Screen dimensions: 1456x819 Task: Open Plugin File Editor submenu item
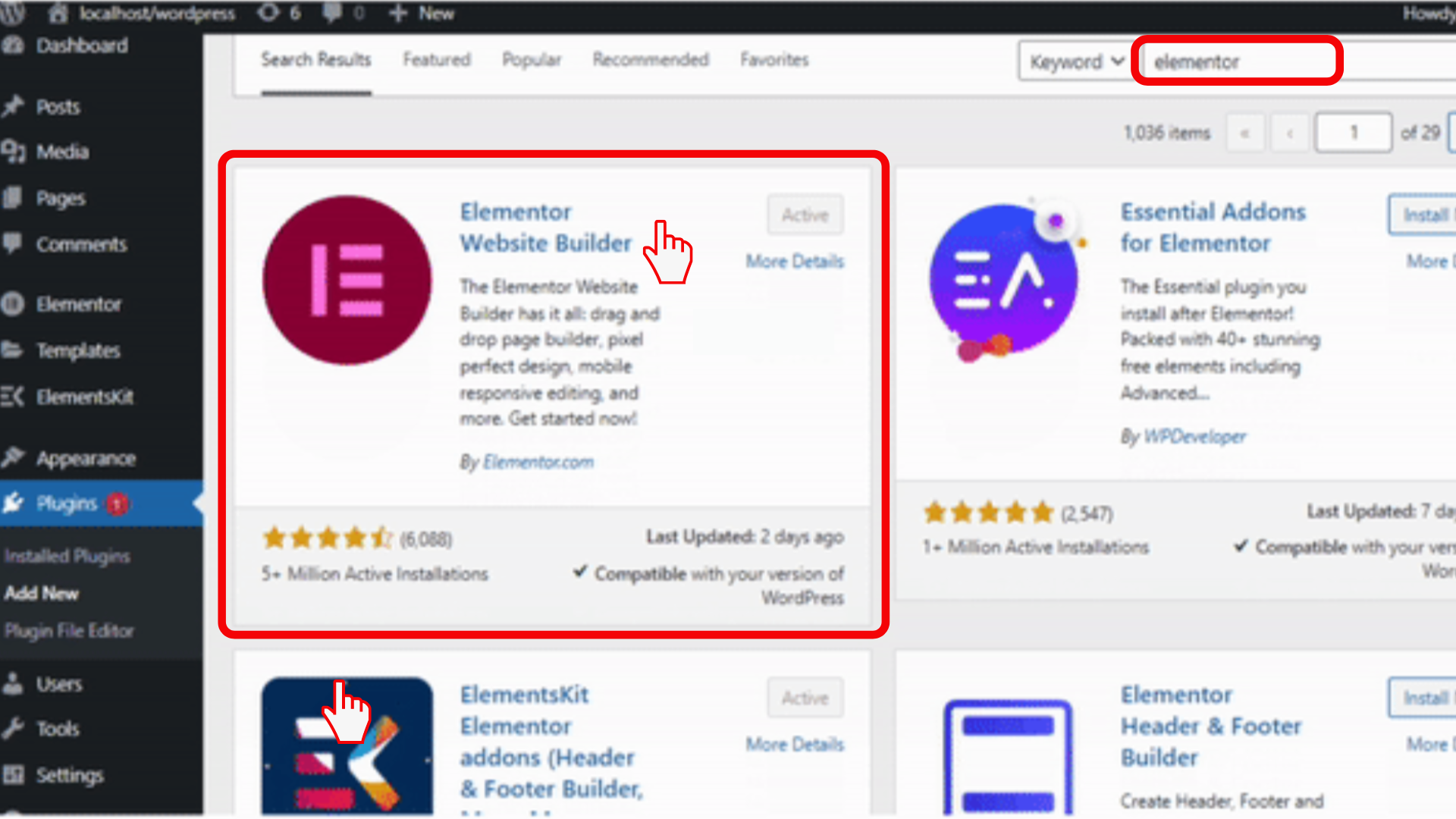coord(69,630)
